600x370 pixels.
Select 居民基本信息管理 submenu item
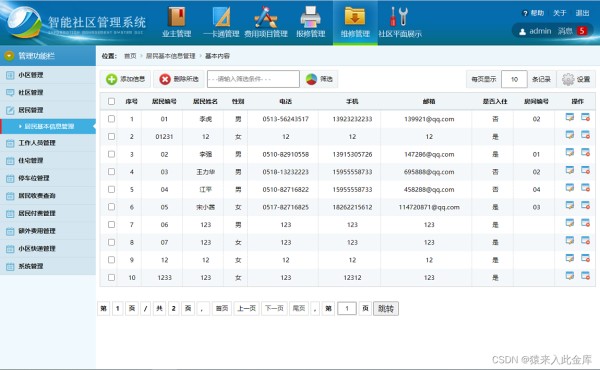48,126
